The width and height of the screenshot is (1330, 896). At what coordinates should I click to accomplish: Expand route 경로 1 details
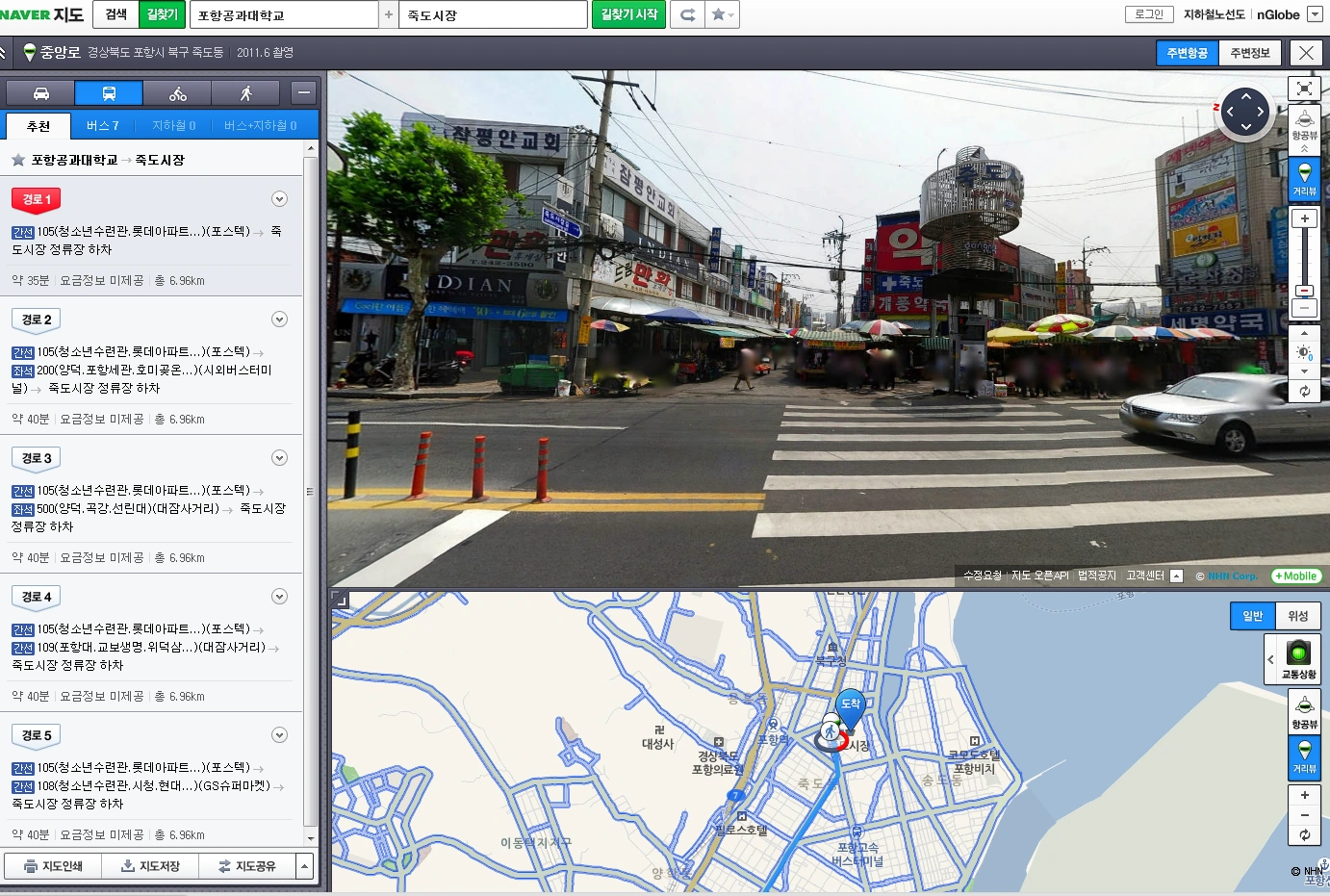[279, 199]
